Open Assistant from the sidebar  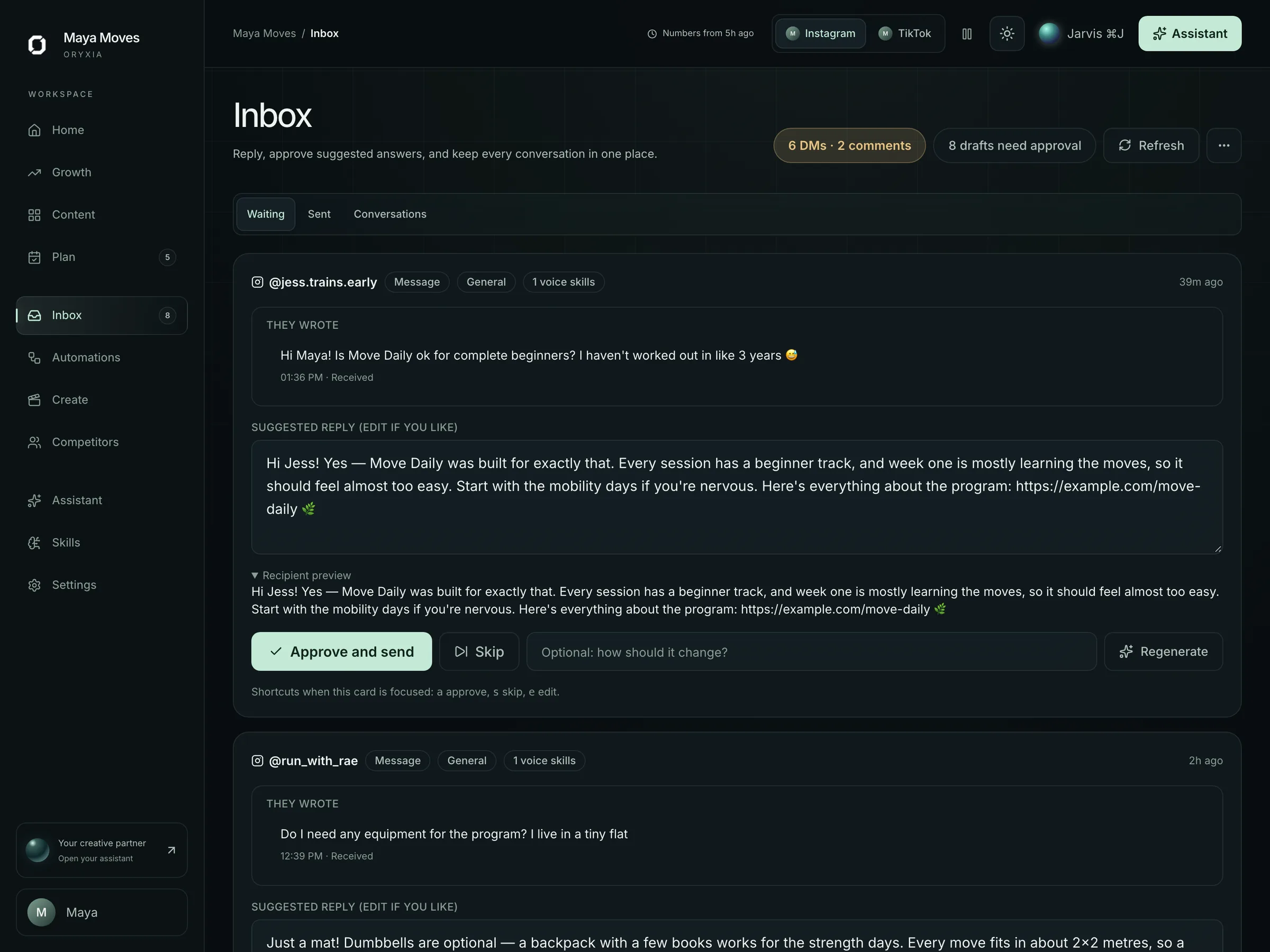pos(102,500)
